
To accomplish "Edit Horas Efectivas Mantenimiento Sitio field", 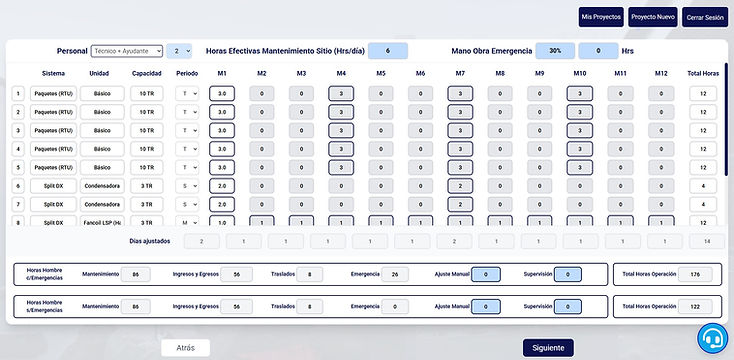I will click(x=388, y=51).
